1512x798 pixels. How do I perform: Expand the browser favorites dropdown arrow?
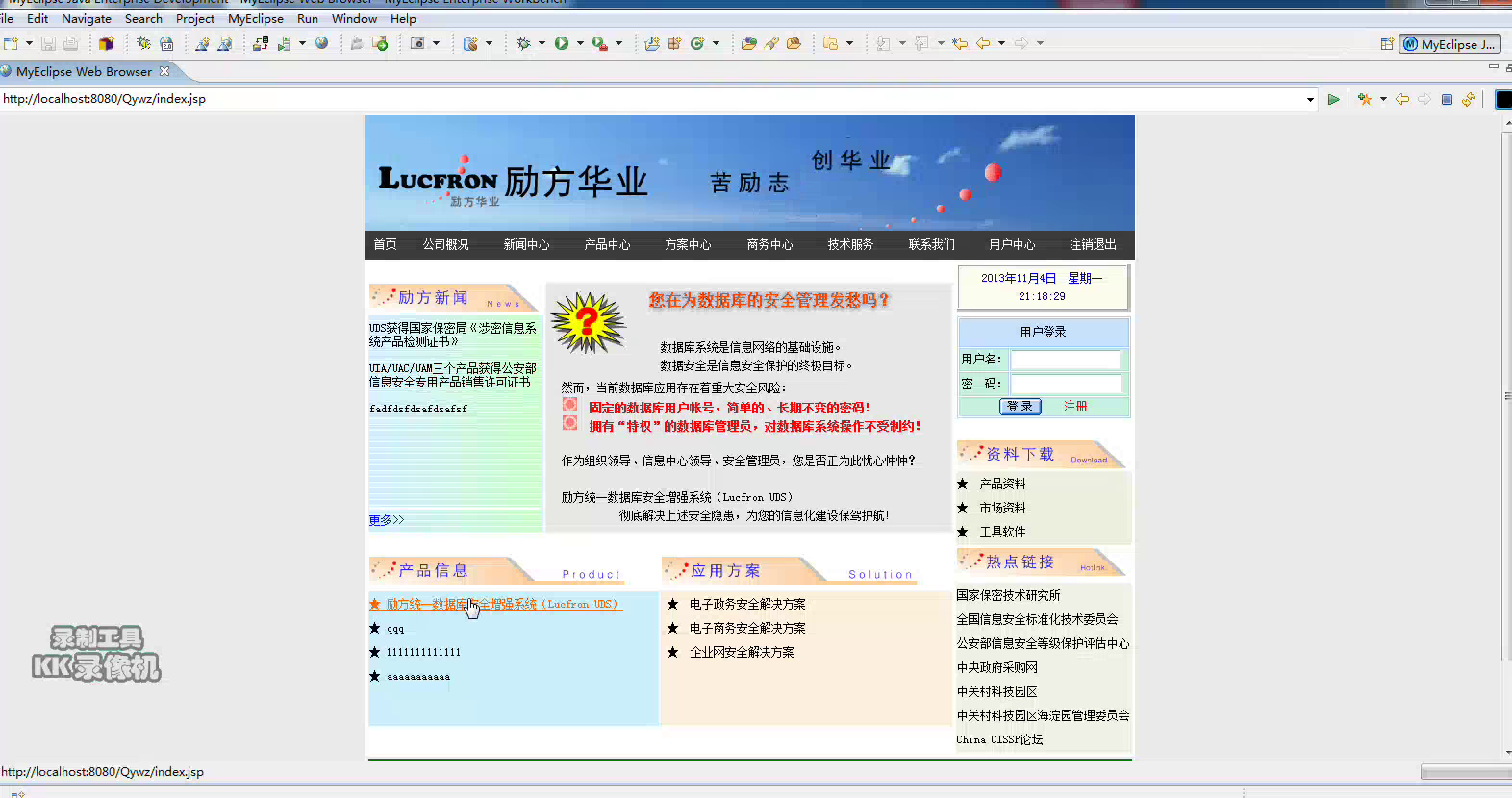[x=1383, y=99]
